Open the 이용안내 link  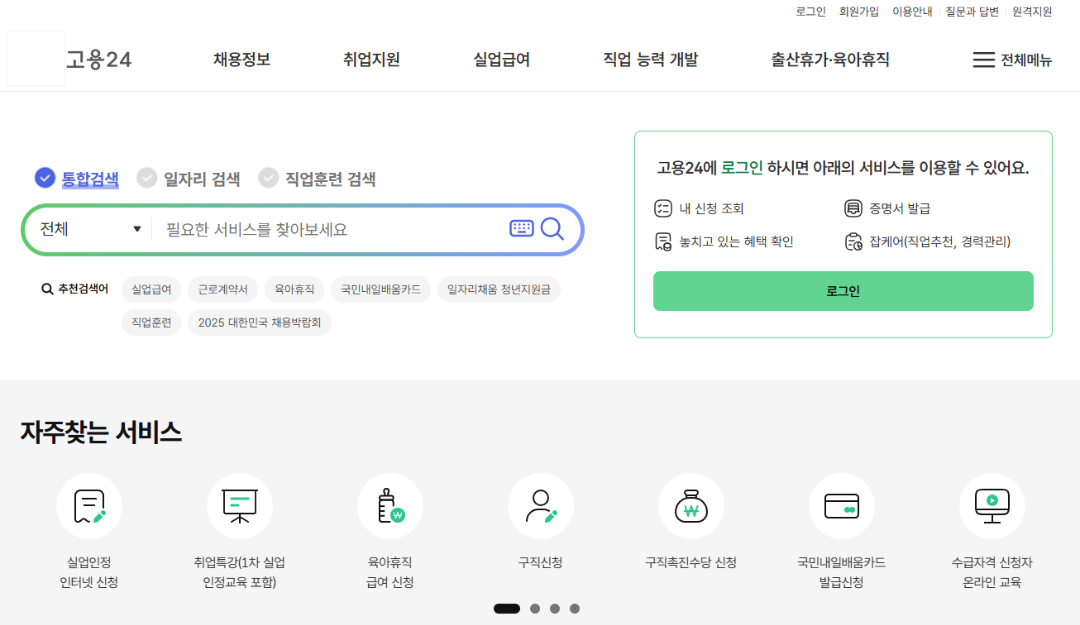912,12
